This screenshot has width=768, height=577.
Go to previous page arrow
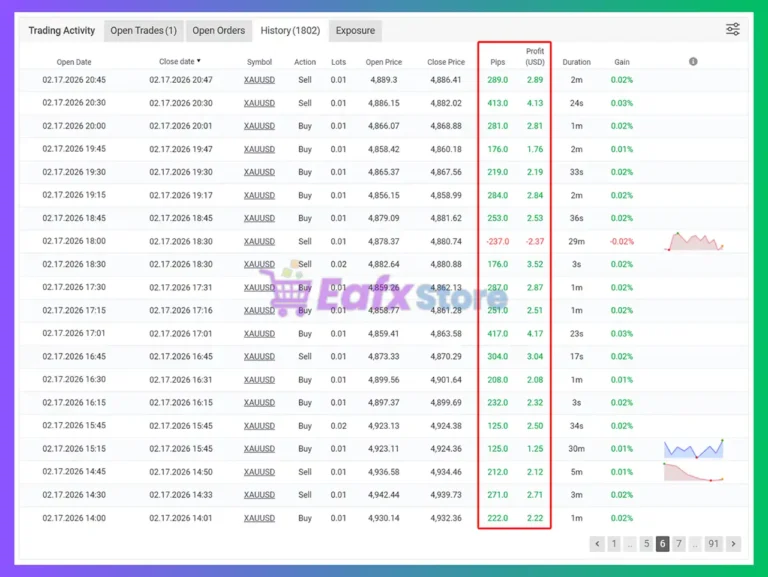(597, 544)
